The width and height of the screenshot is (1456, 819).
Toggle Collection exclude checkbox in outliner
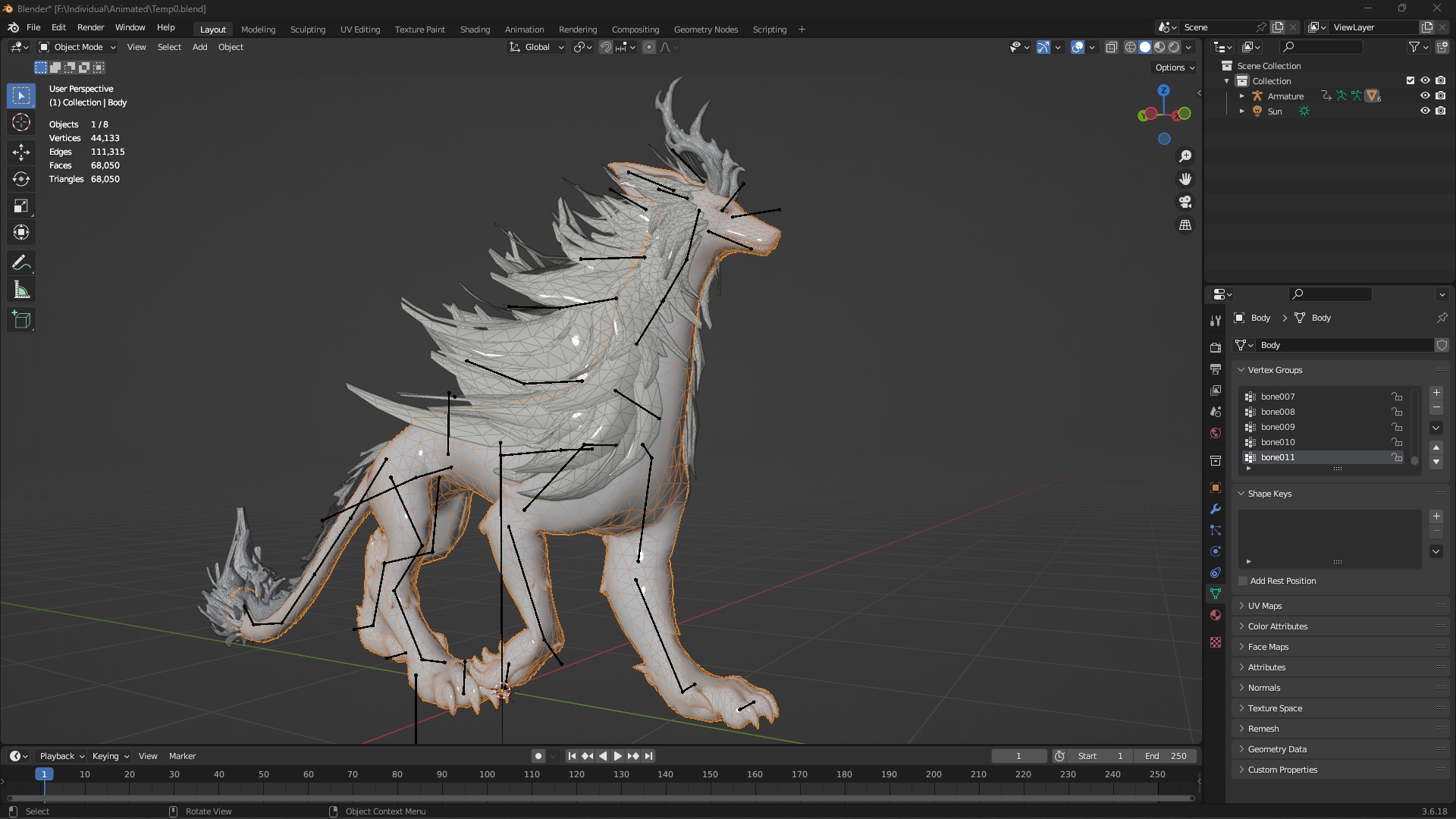(1410, 80)
